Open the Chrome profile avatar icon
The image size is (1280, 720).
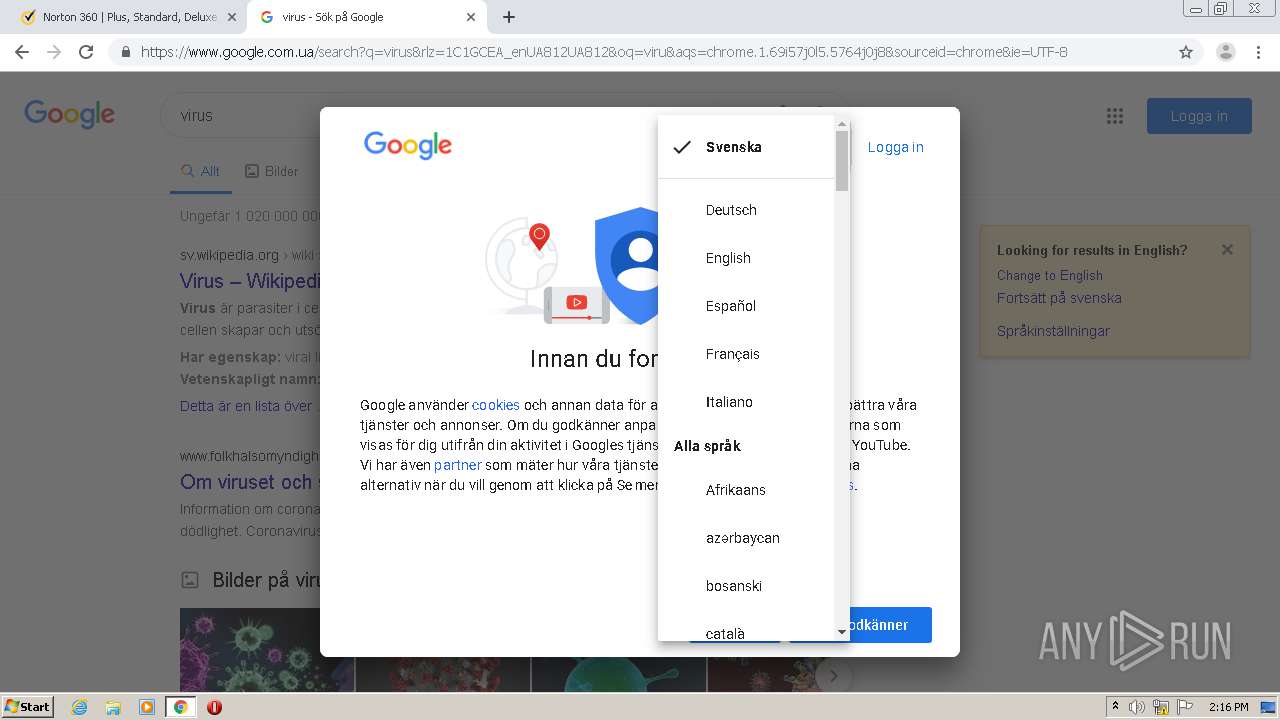(x=1225, y=52)
